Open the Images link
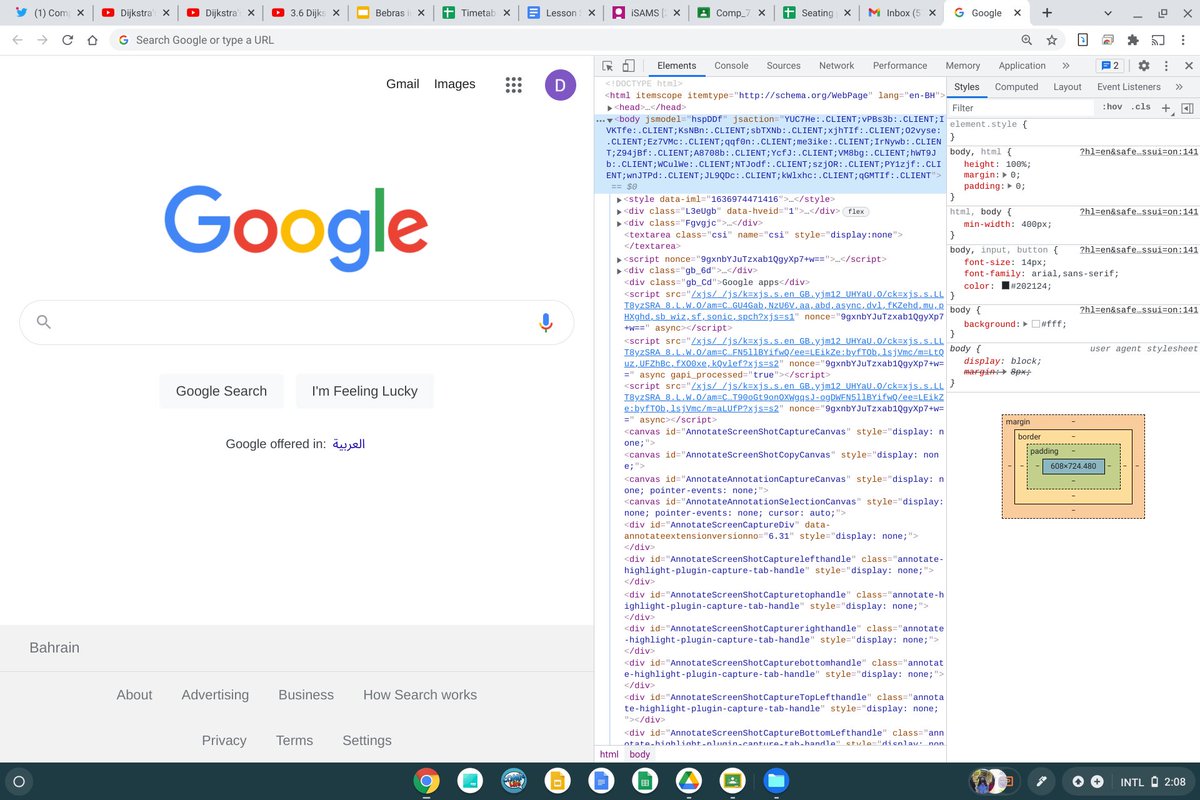Image resolution: width=1200 pixels, height=800 pixels. 455,84
